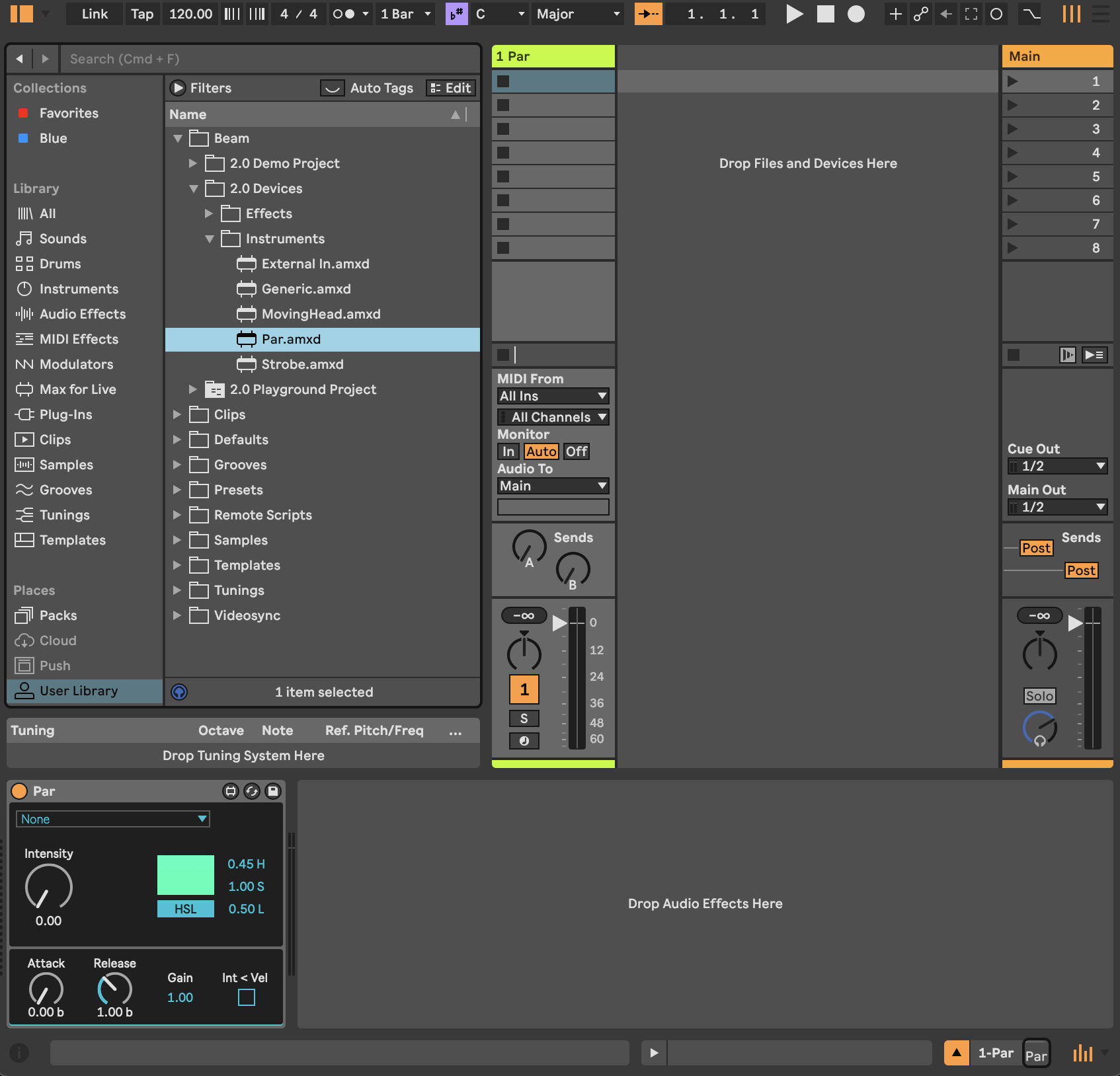
Task: Click the Edit button in browser
Action: [x=451, y=88]
